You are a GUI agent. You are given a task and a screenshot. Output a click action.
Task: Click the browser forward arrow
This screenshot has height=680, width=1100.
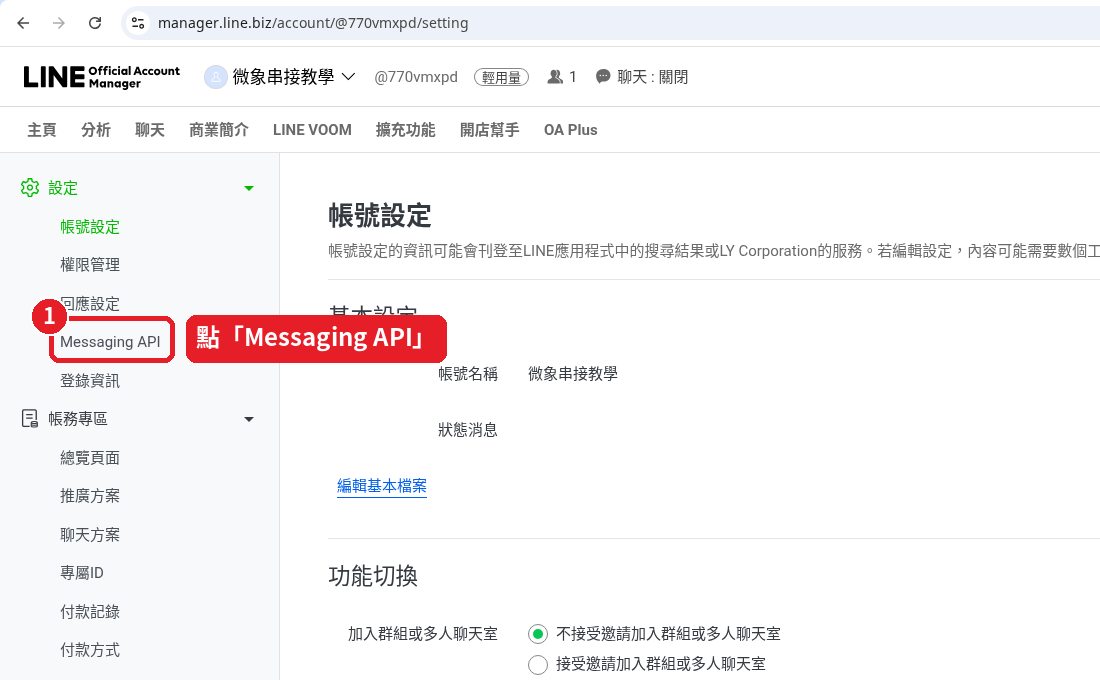point(59,23)
